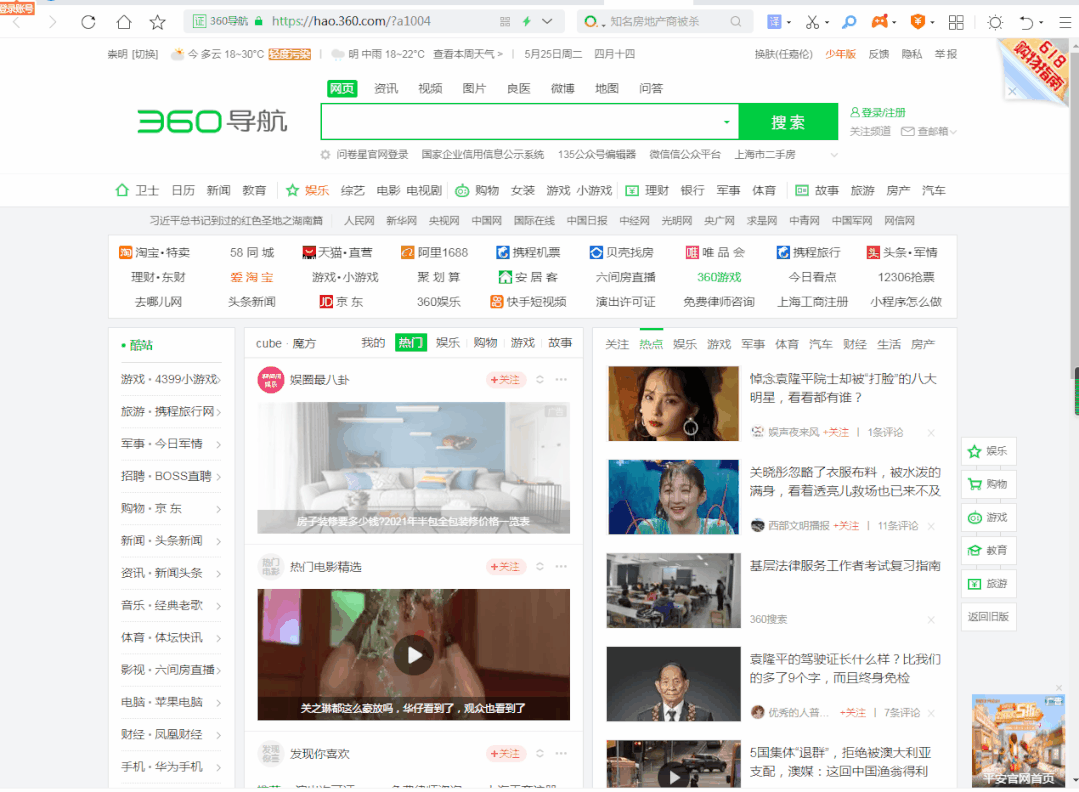Click the browser back arrow
1079x792 pixels.
click(x=17, y=22)
